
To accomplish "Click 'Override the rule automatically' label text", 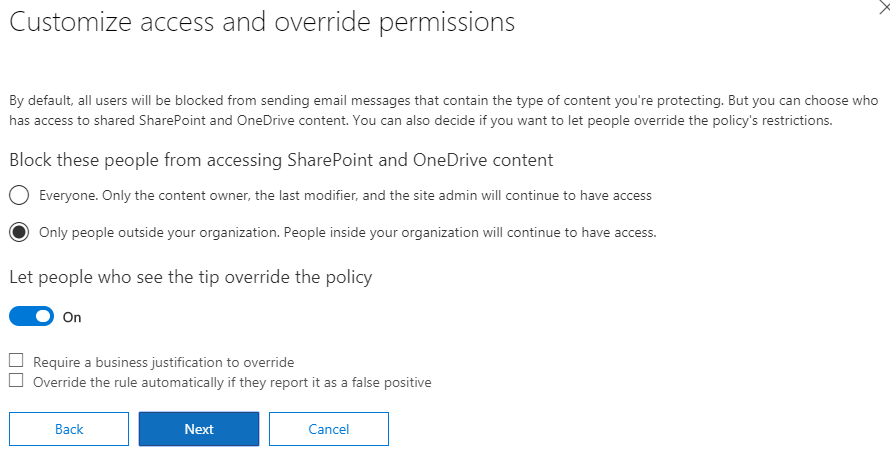I will 232,382.
